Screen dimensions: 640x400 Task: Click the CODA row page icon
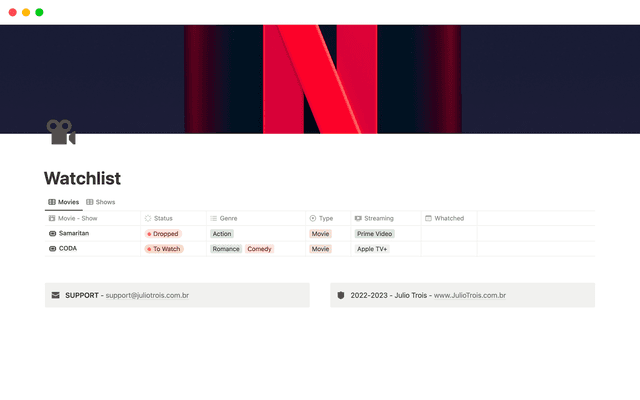click(52, 249)
